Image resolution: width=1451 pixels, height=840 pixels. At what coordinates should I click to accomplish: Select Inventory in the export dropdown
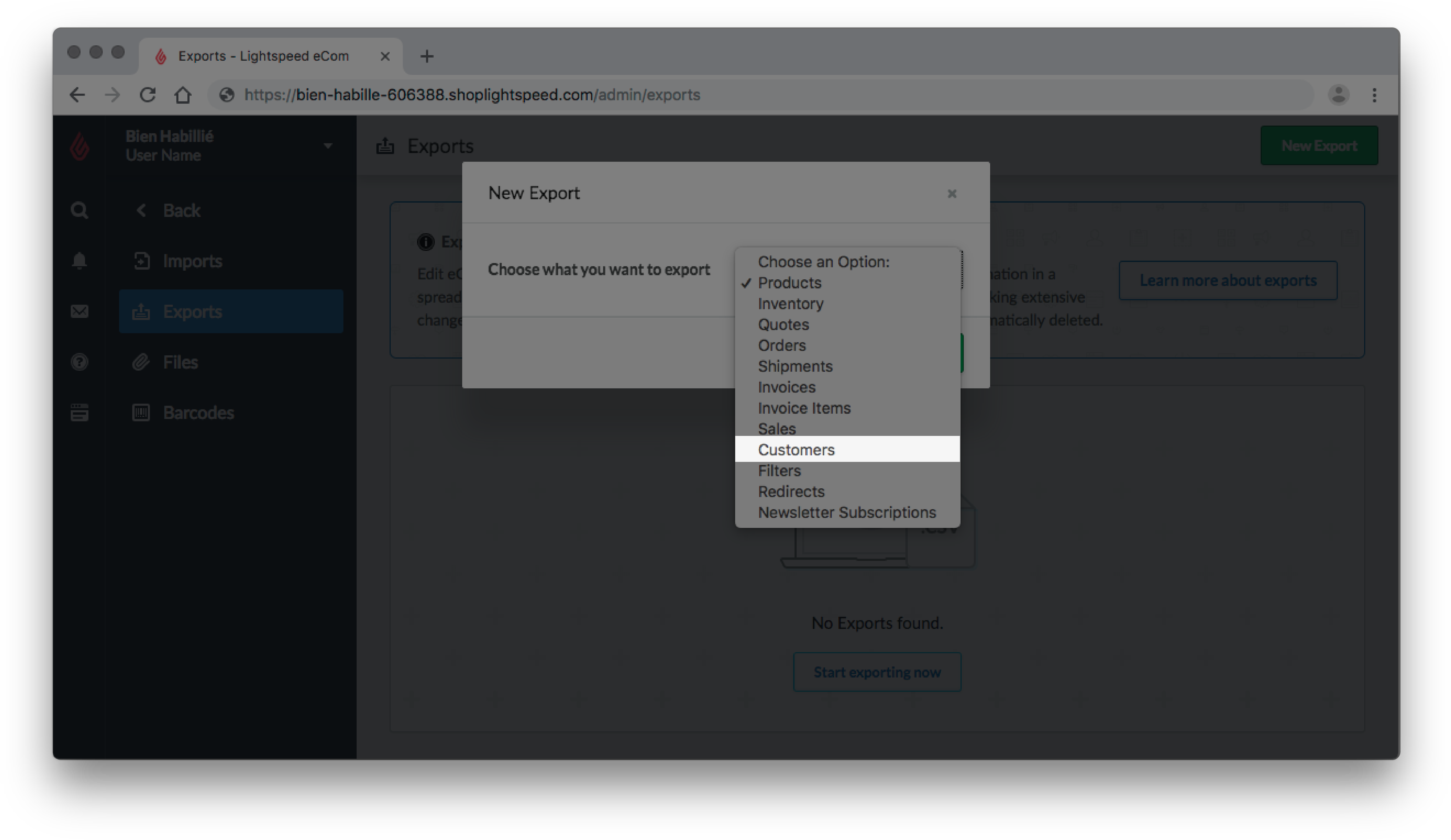[847, 304]
